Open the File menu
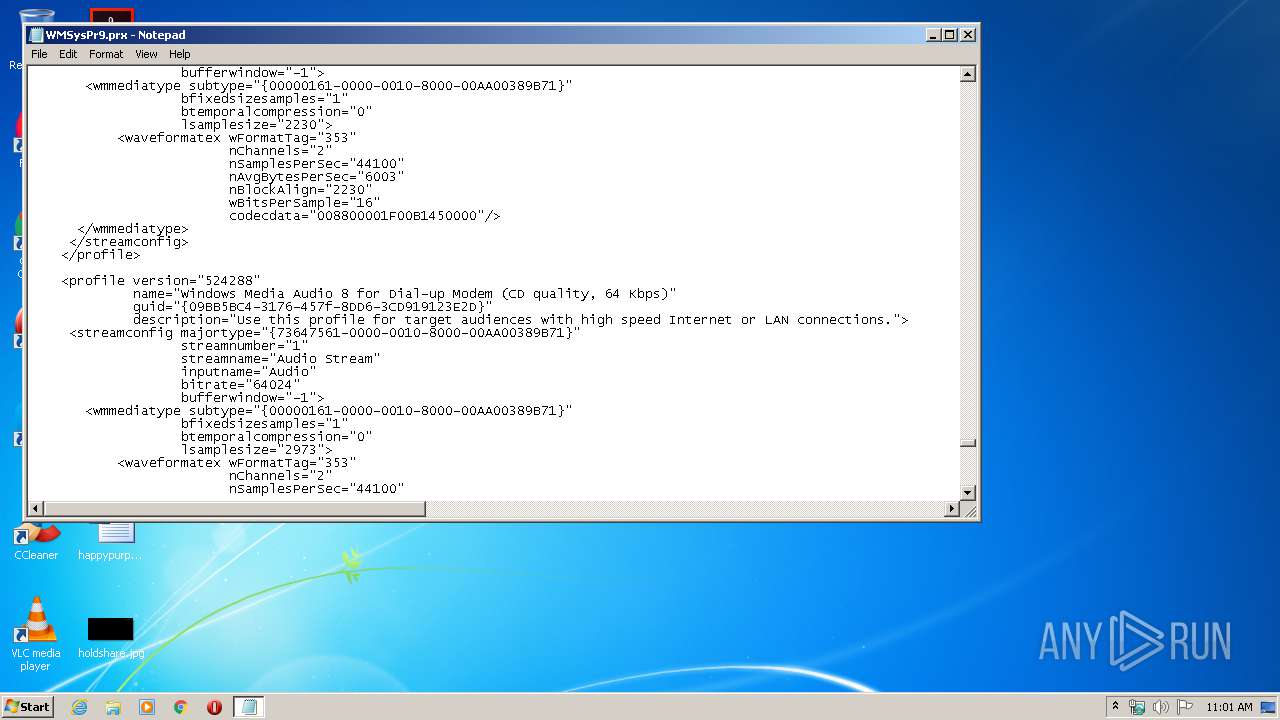Viewport: 1280px width, 720px height. click(x=39, y=54)
